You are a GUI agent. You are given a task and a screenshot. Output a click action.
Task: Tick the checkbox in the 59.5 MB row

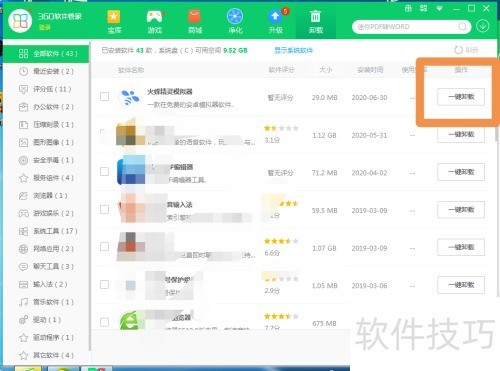104,209
